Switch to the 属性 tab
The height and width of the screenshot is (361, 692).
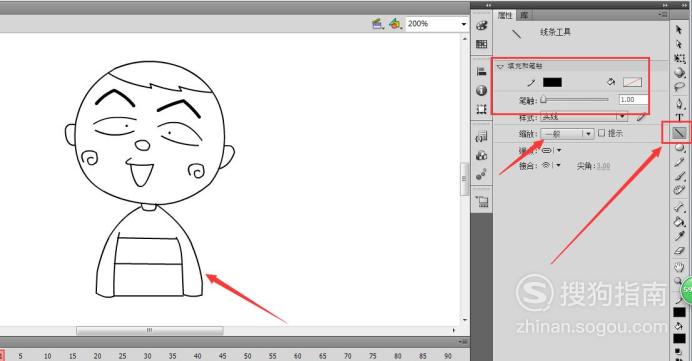point(505,15)
